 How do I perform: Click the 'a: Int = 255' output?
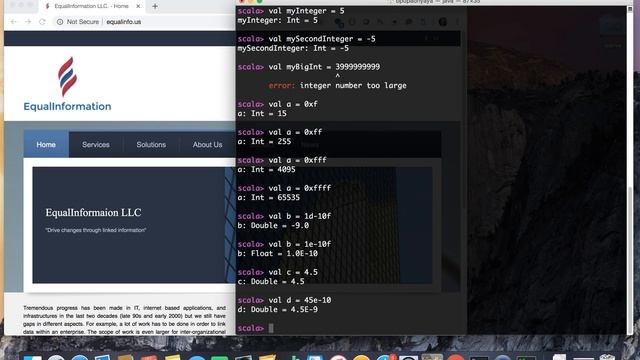pos(264,142)
